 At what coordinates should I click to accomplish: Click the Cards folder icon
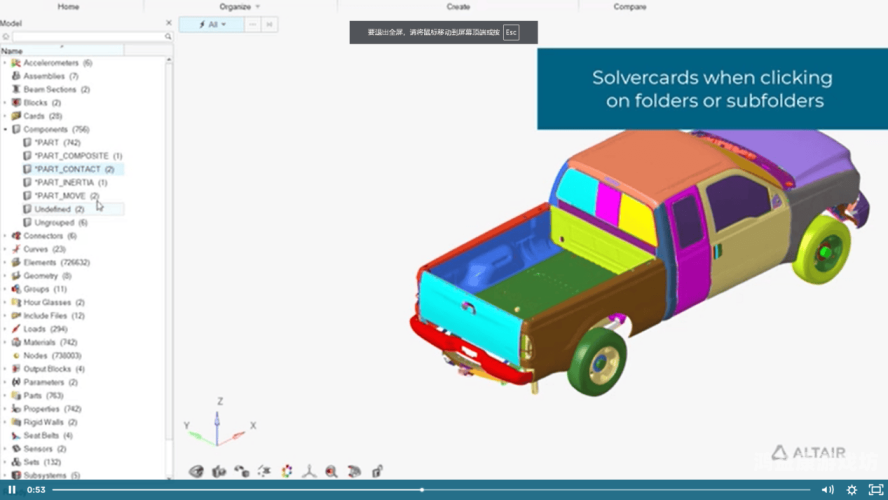(16, 116)
